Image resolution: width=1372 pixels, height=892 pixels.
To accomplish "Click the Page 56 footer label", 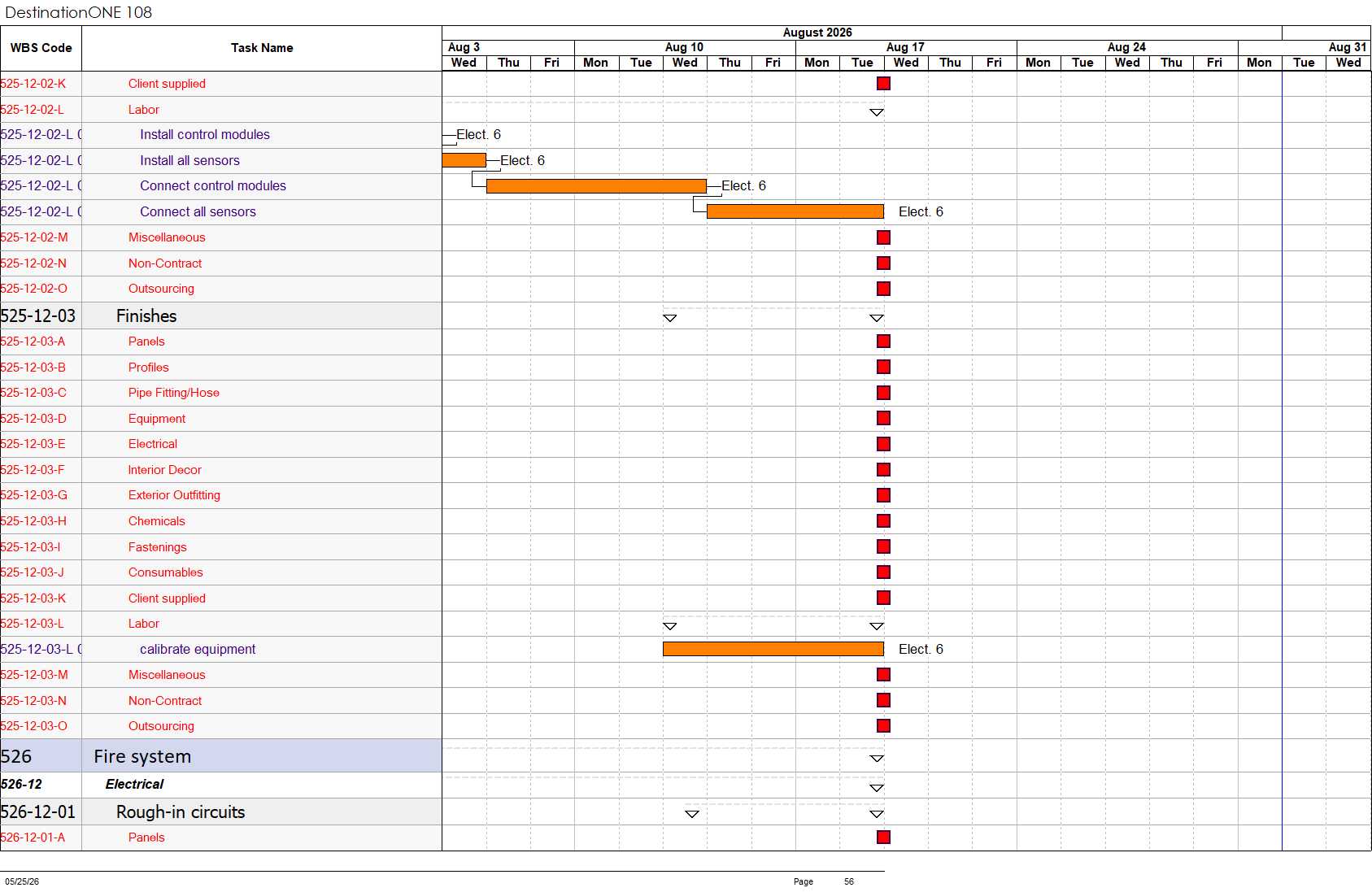I will [824, 881].
